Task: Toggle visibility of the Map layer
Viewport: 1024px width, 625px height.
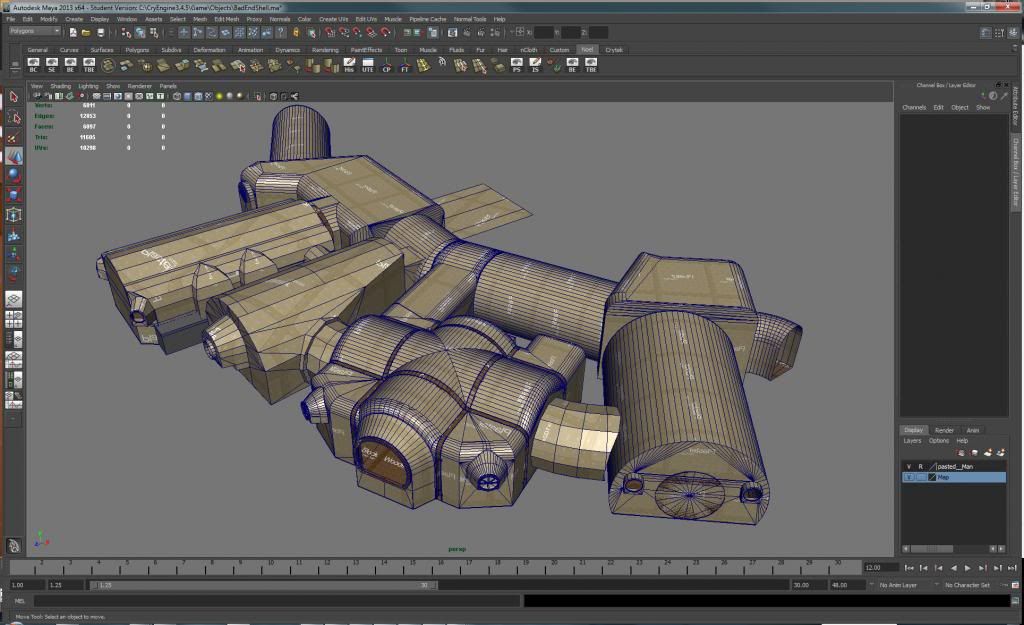Action: tap(909, 478)
